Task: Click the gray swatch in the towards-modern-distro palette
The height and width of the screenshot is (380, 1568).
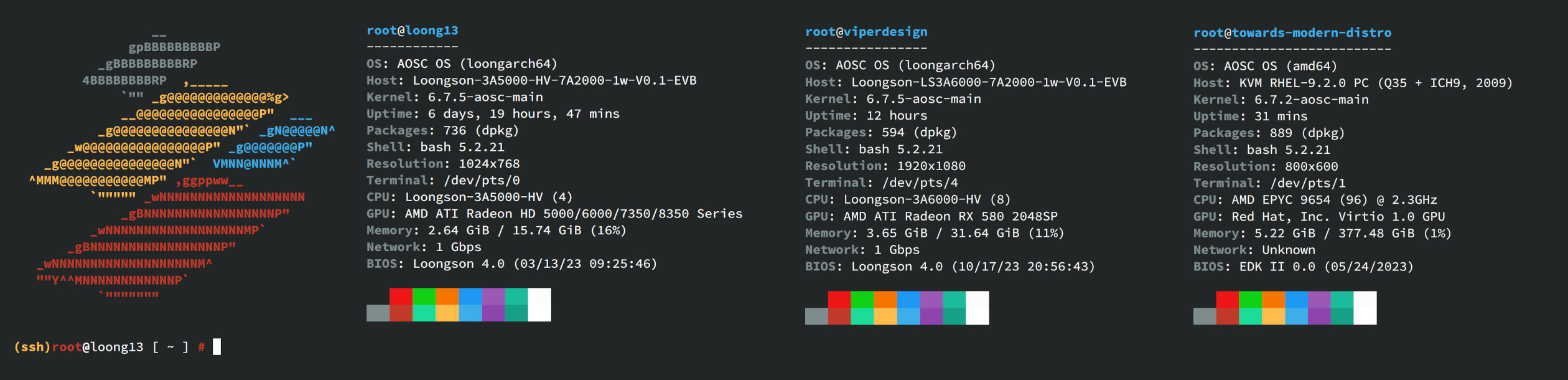Action: 1204,316
